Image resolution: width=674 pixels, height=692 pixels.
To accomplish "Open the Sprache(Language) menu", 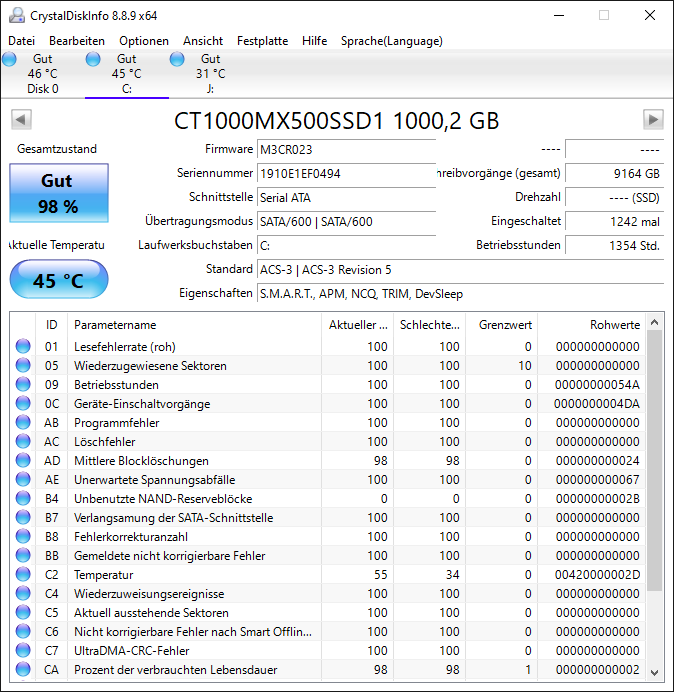I will point(392,41).
